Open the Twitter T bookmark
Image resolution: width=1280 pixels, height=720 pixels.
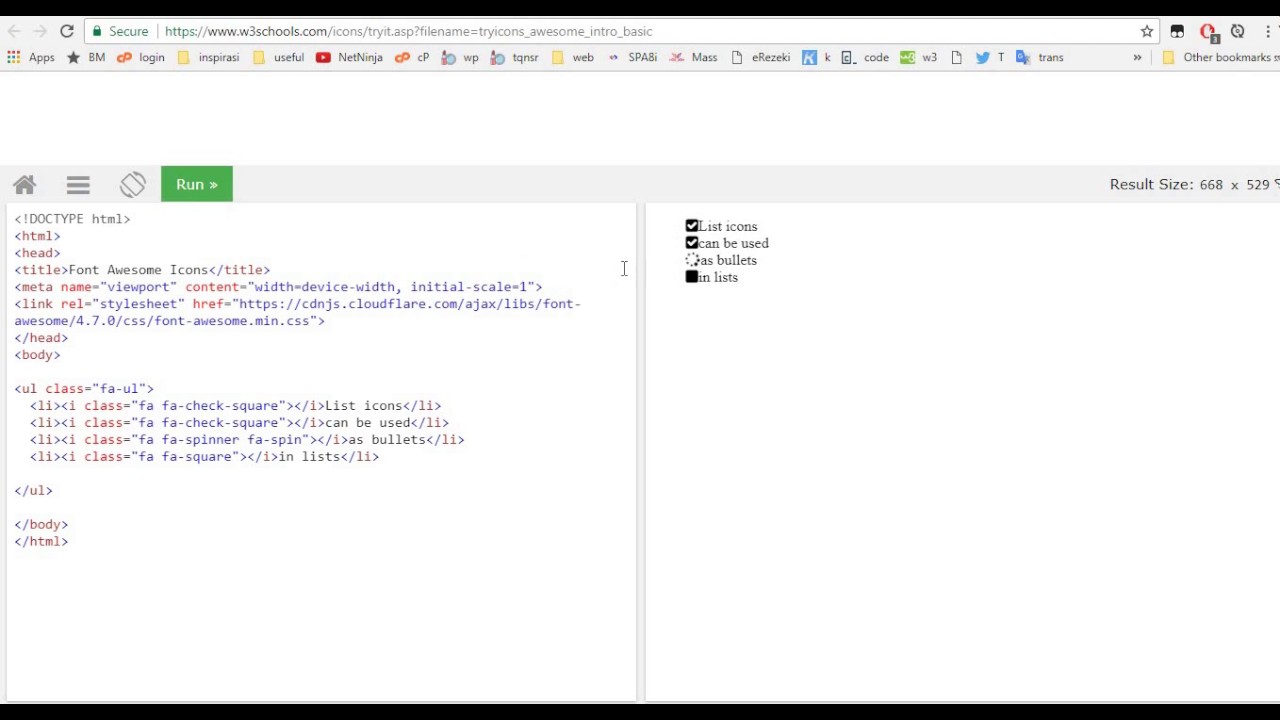click(990, 58)
